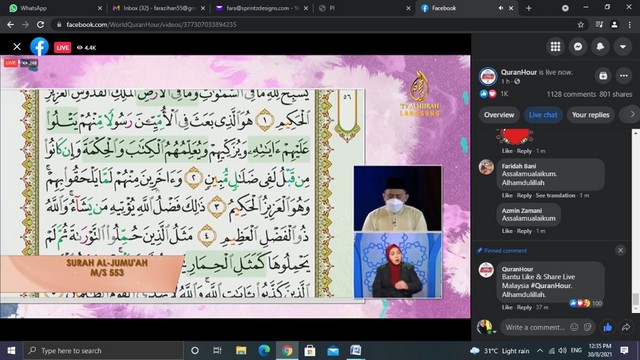Expand the account dropdown arrow
Viewport: 640px width, 360px height.
point(622,47)
